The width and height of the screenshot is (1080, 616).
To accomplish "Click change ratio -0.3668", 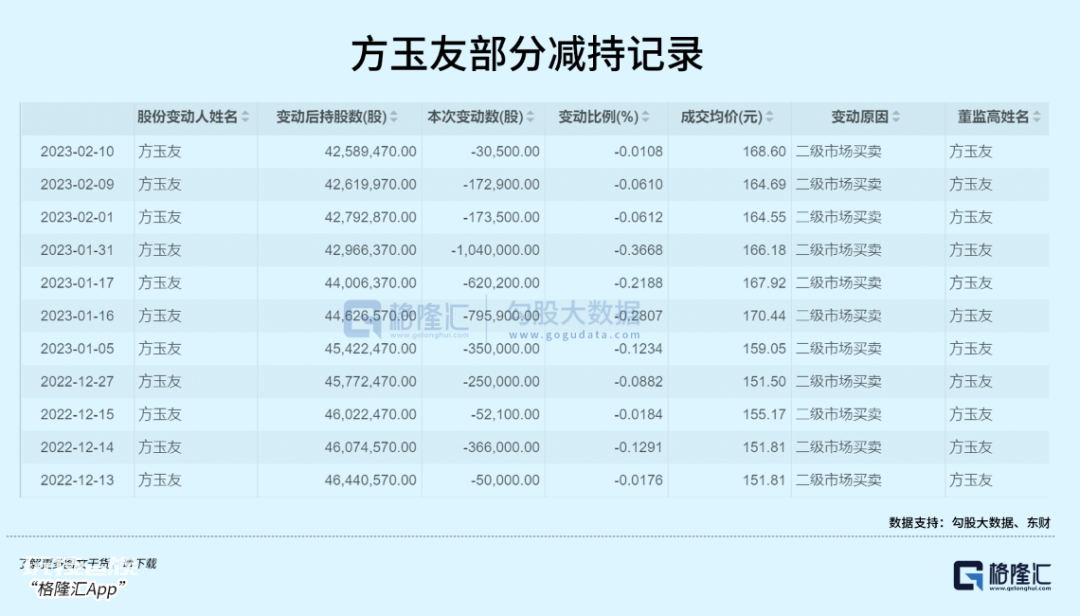I will coord(638,250).
